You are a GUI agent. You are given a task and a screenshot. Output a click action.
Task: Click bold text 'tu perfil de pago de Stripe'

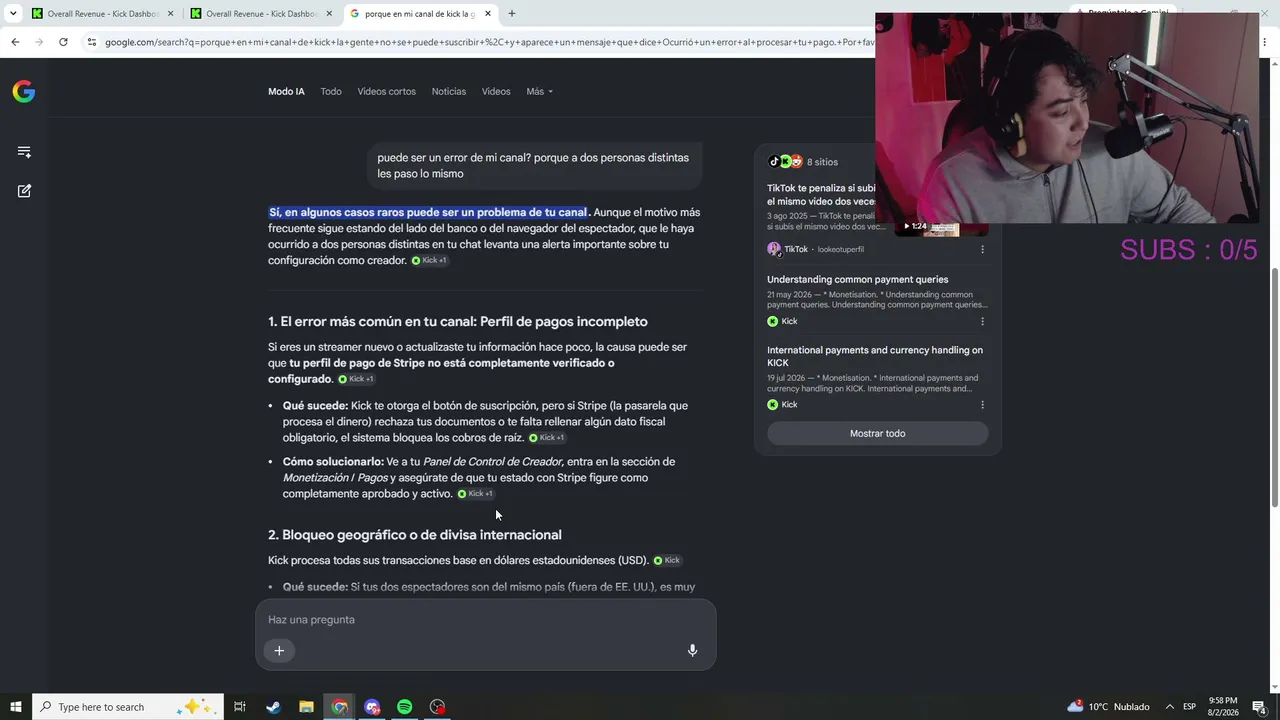[357, 363]
